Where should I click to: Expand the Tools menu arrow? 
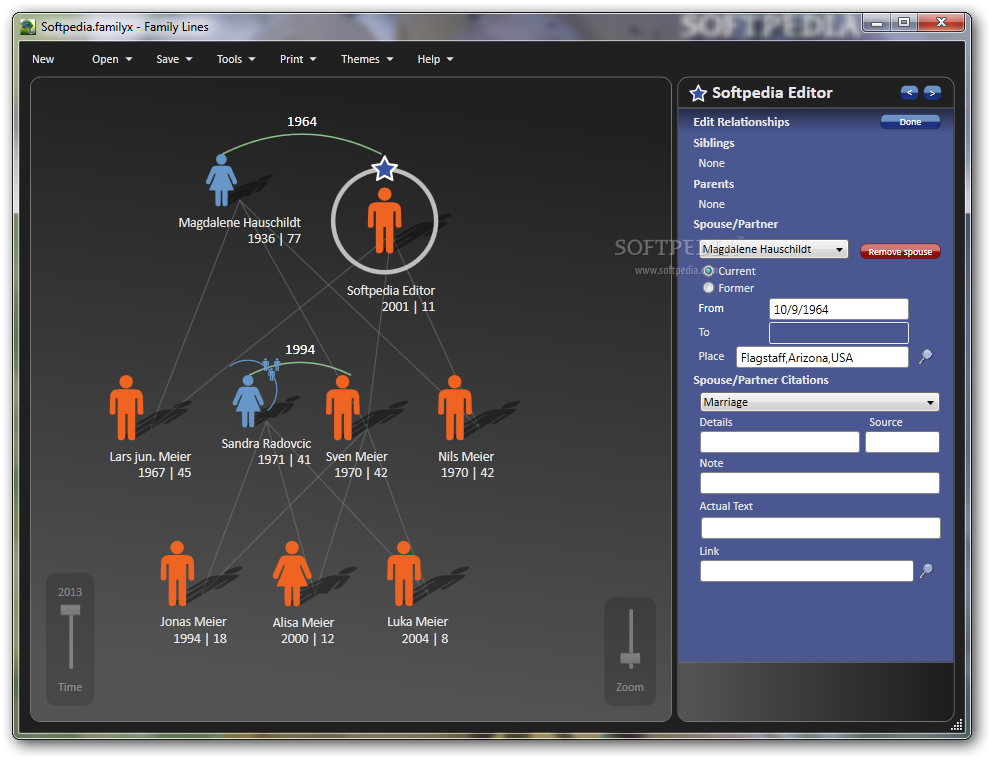point(252,59)
